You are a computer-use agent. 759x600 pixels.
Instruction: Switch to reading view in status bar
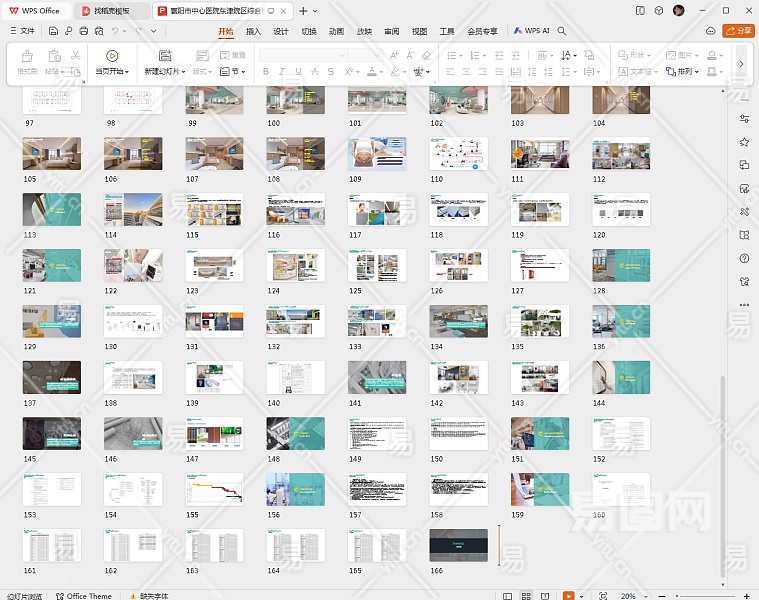(x=546, y=596)
